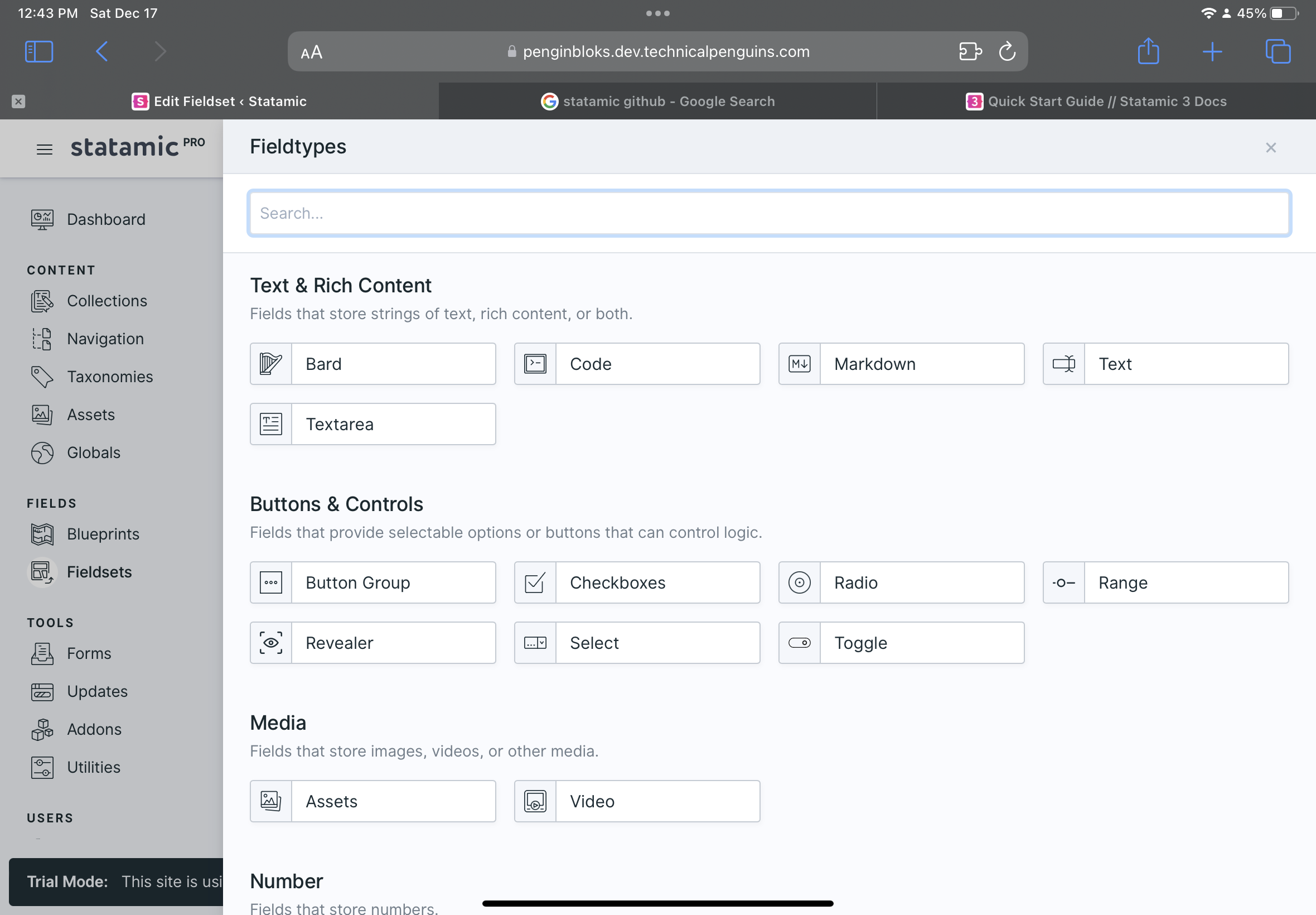This screenshot has height=915, width=1316.
Task: Open Forms in the sidebar
Action: click(71, 653)
